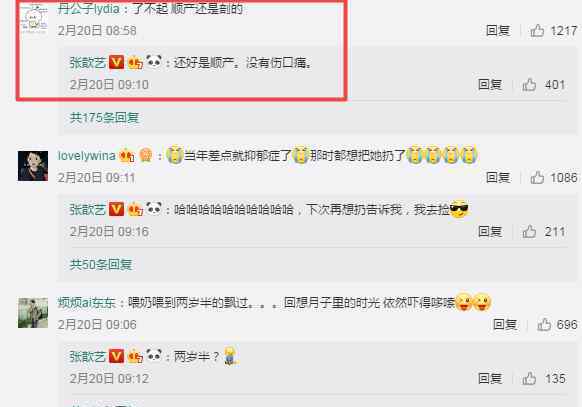Reply to 月公子lydia's comment via 回复
The width and height of the screenshot is (582, 407).
(x=498, y=30)
